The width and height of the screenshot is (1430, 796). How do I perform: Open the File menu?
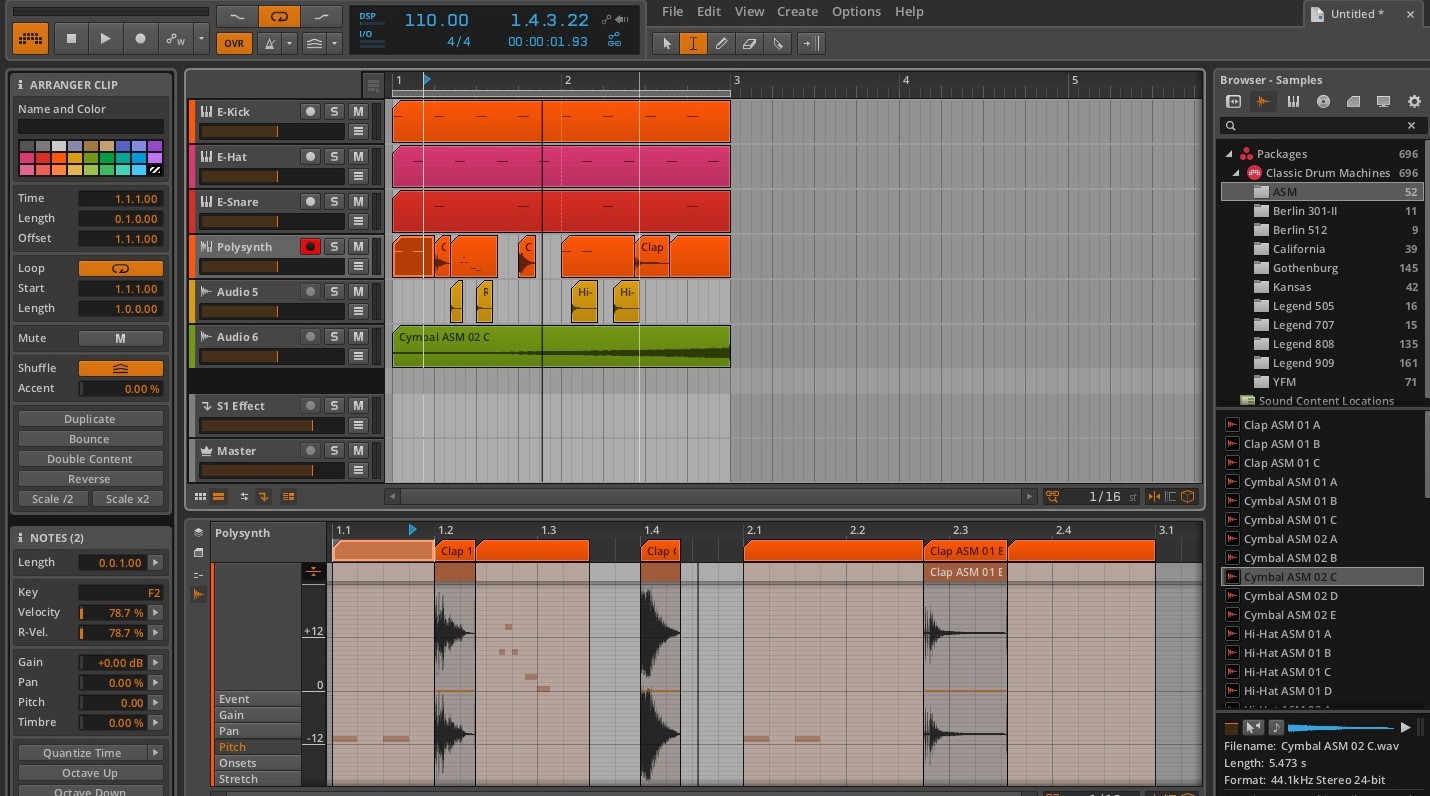pyautogui.click(x=672, y=11)
